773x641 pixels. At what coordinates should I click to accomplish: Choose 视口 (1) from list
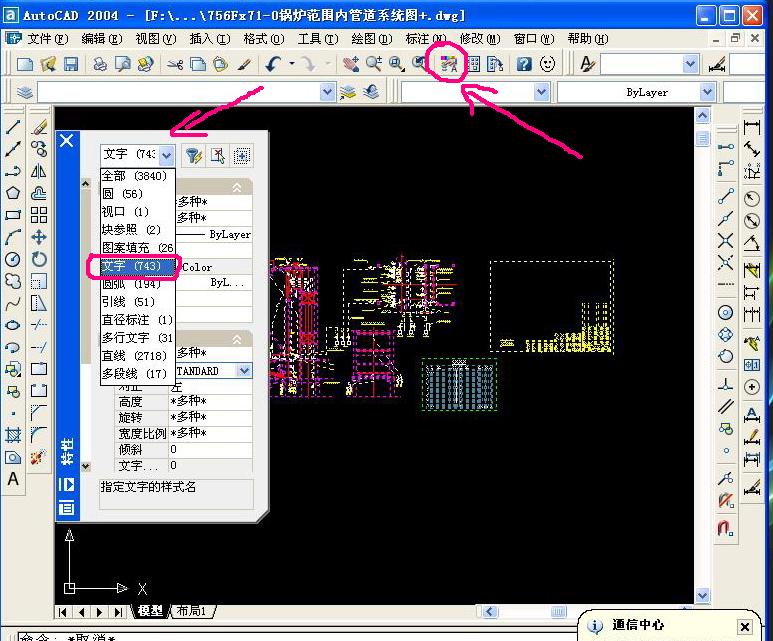pyautogui.click(x=138, y=212)
